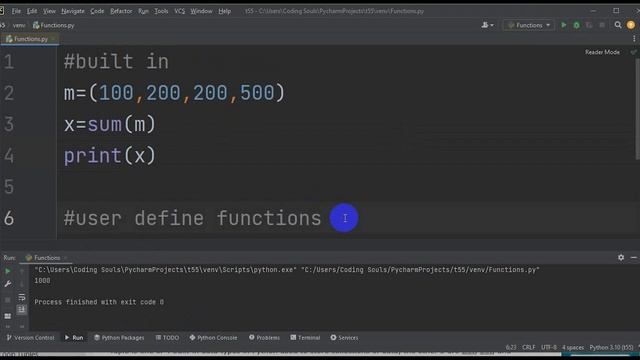The image size is (640, 360).
Task: Open the Code menu
Action: point(97,11)
